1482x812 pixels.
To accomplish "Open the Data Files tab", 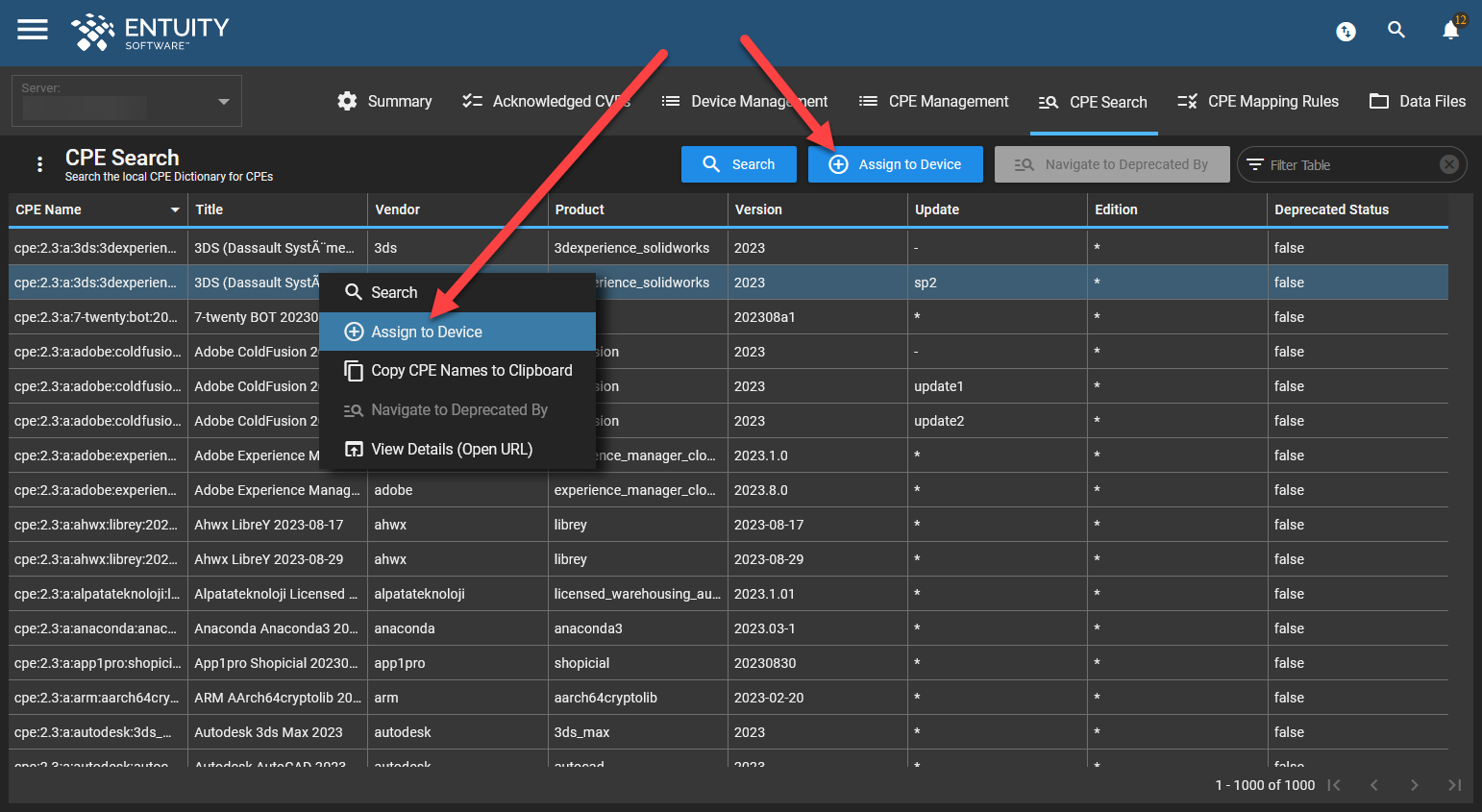I will tap(1418, 101).
